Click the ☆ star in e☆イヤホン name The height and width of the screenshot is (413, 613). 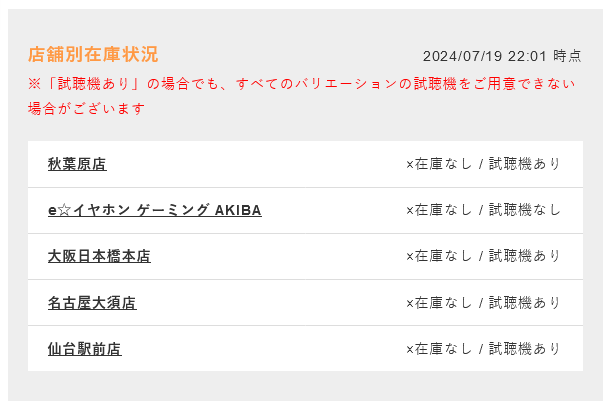point(65,210)
